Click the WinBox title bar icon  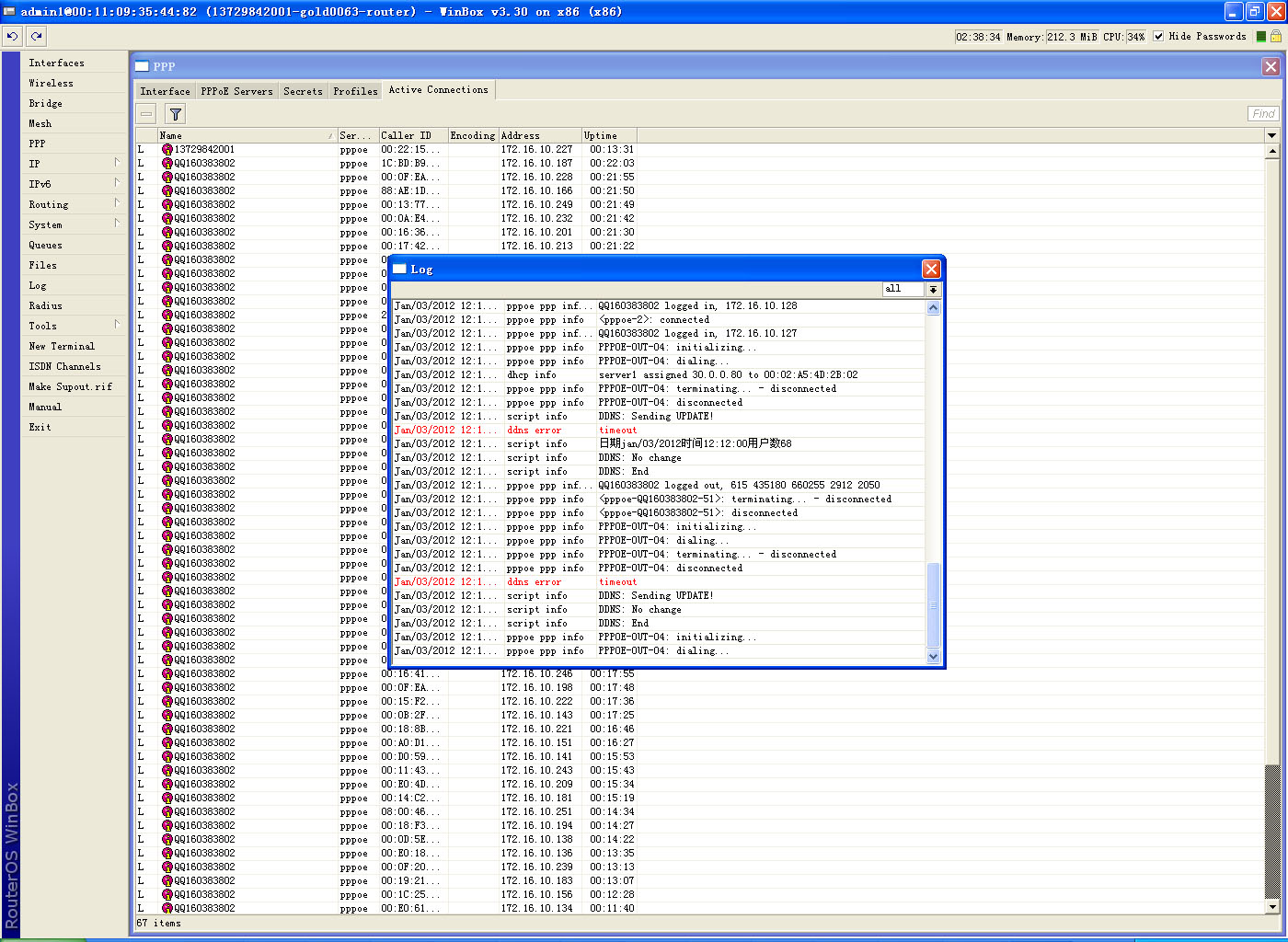click(x=9, y=11)
